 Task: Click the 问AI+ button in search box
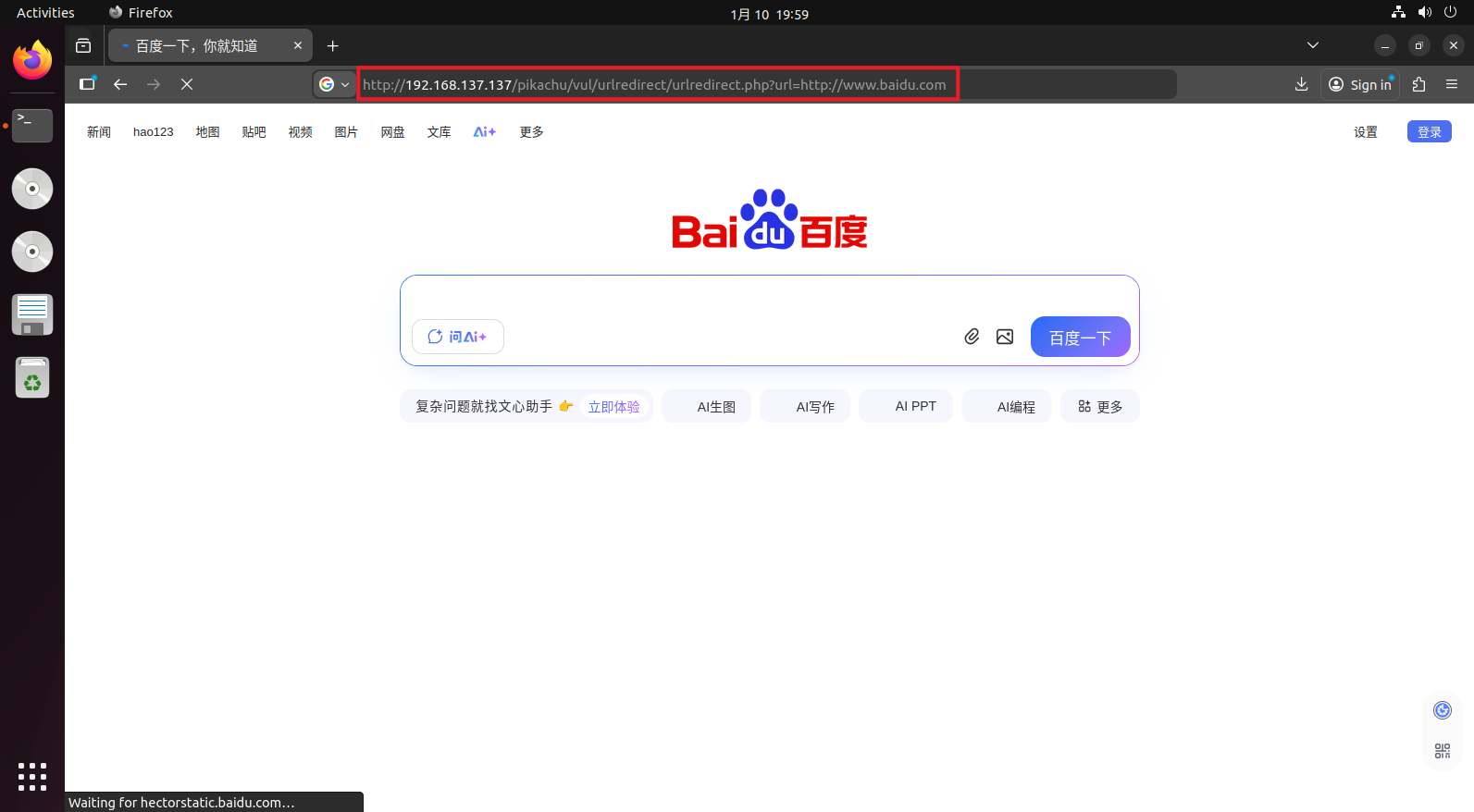458,337
